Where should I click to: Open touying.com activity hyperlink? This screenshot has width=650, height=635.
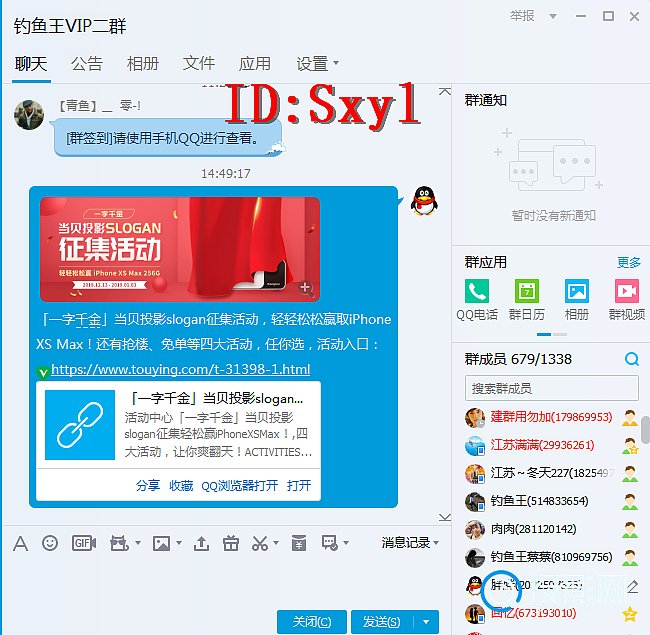tap(181, 369)
